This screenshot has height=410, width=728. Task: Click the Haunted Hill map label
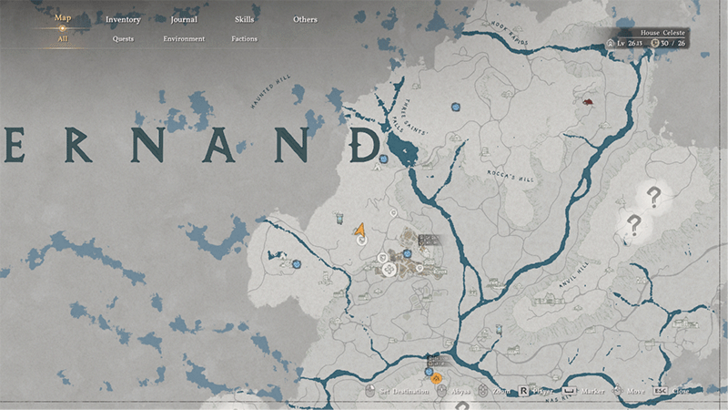271,91
